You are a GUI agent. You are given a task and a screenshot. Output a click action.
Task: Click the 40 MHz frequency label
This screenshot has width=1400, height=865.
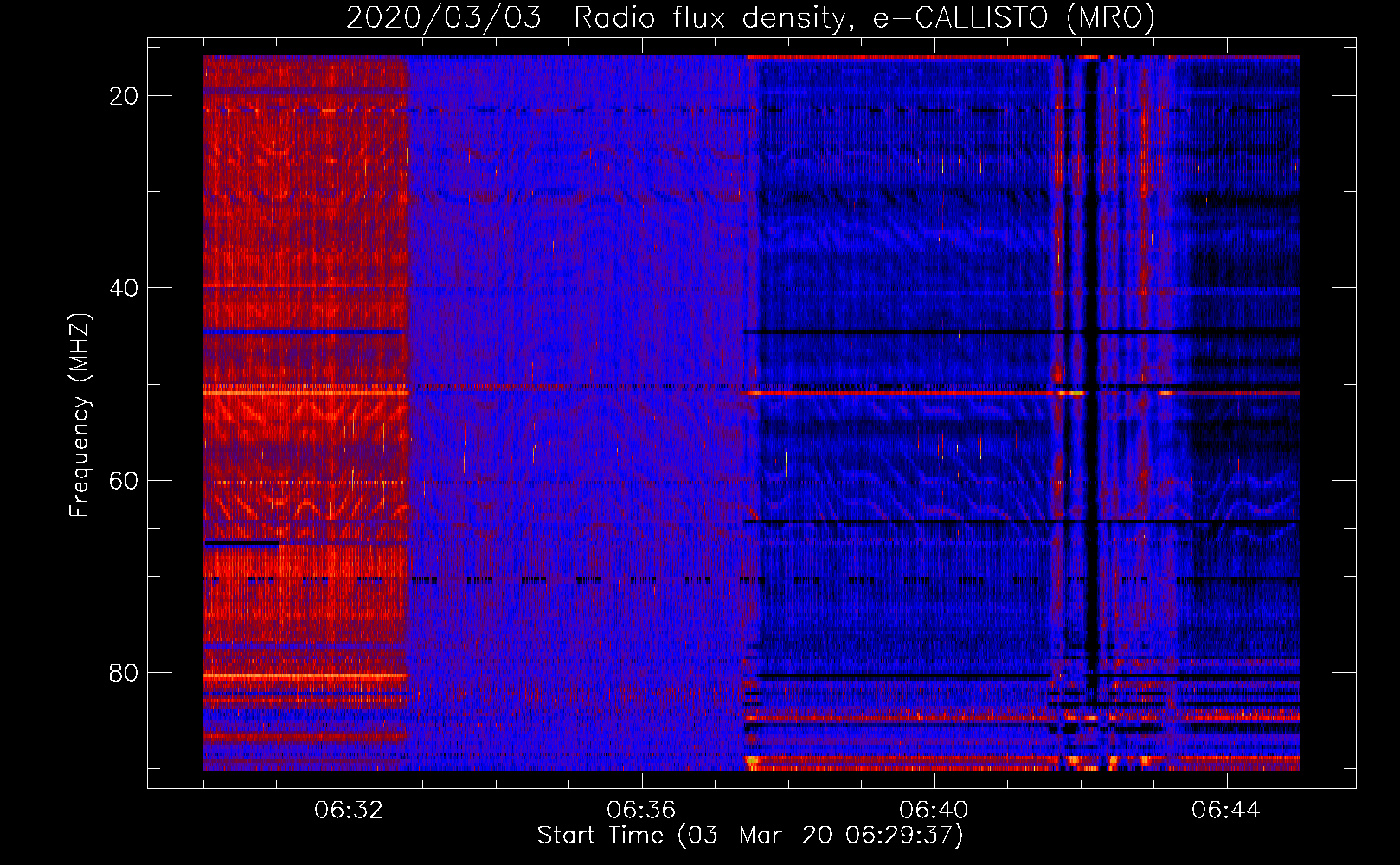pos(125,288)
